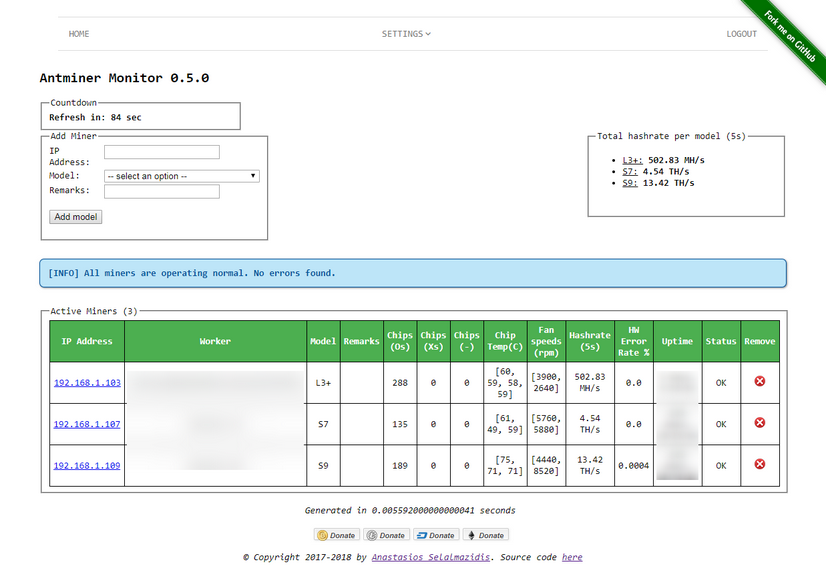Donate with Bitcoin button

(336, 535)
